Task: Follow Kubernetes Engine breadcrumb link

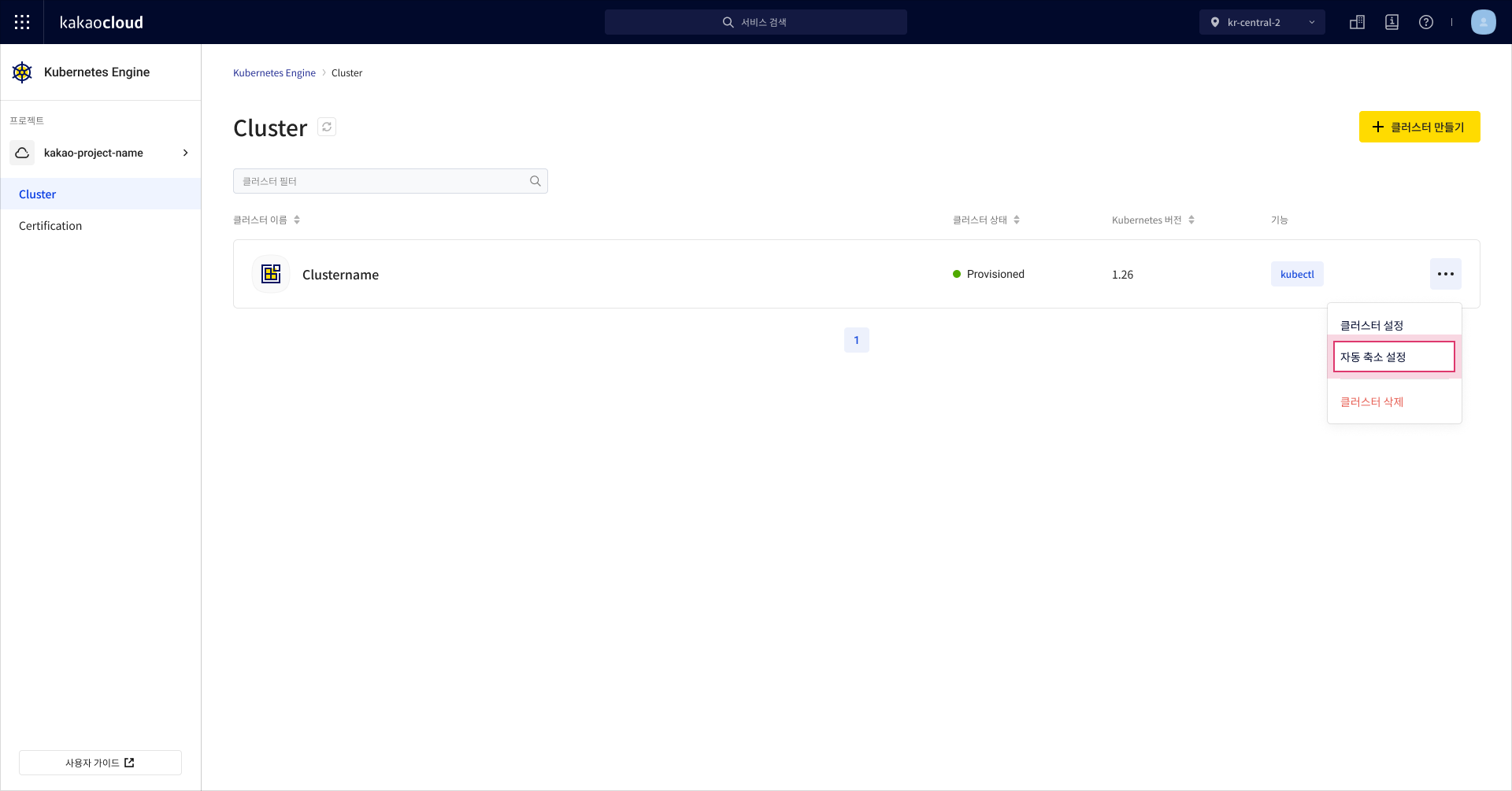Action: pyautogui.click(x=274, y=73)
